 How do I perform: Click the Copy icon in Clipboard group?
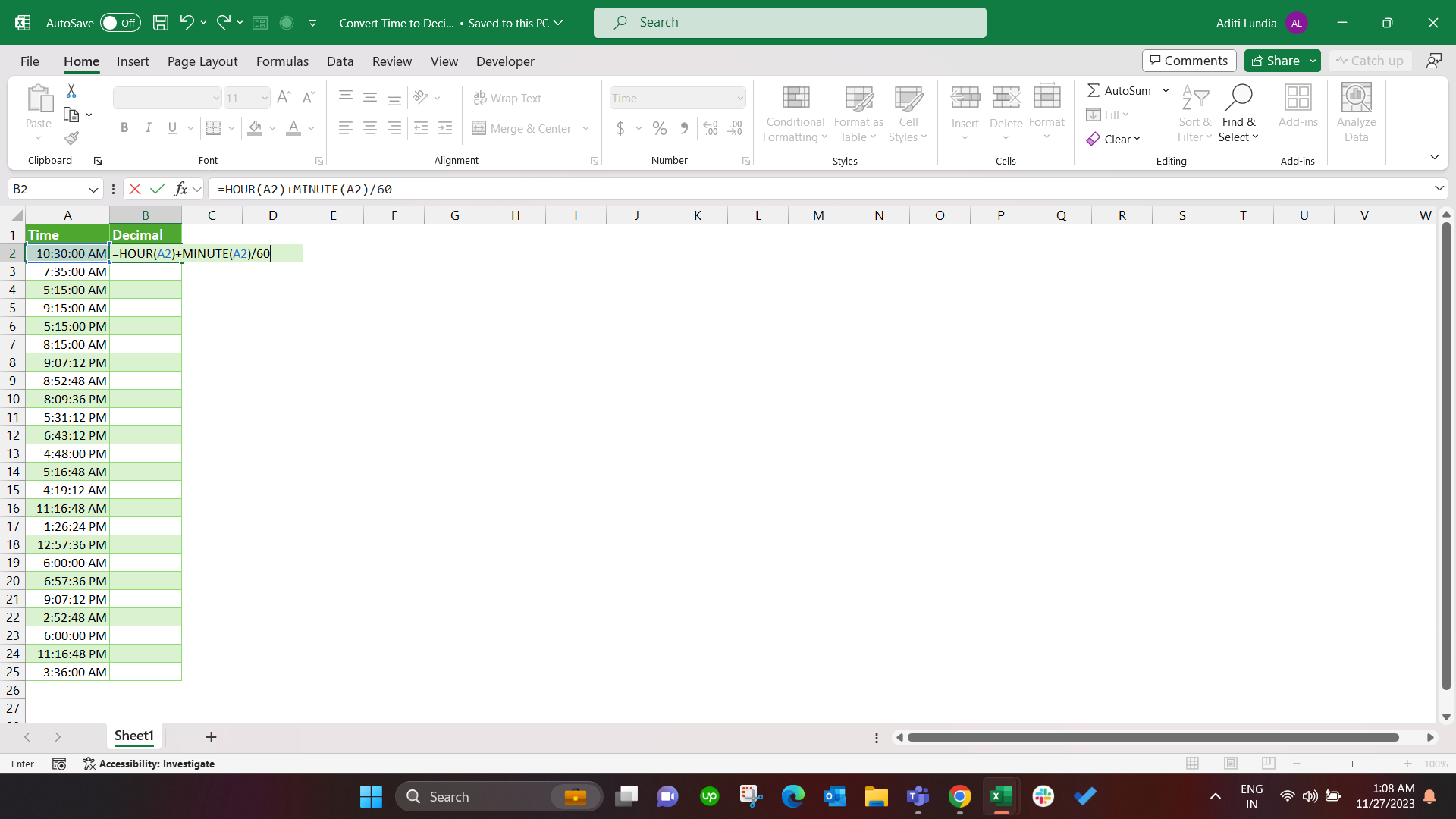(x=71, y=115)
